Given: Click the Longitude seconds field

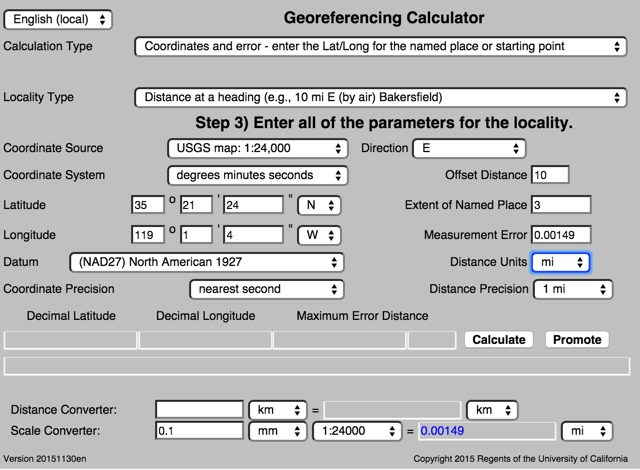Looking at the screenshot, I should click(253, 235).
